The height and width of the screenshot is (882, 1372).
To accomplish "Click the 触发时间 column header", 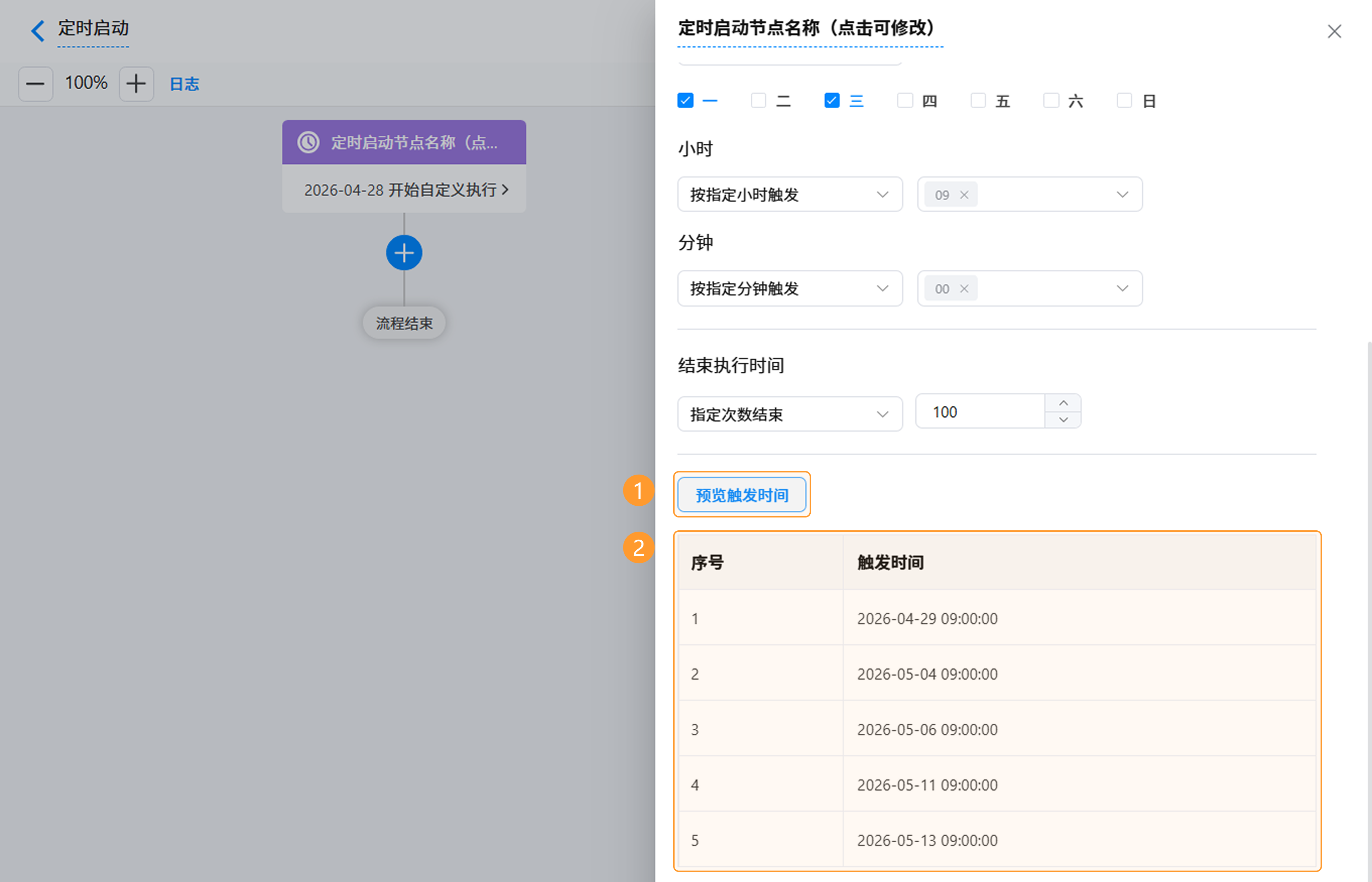I will coord(1079,563).
